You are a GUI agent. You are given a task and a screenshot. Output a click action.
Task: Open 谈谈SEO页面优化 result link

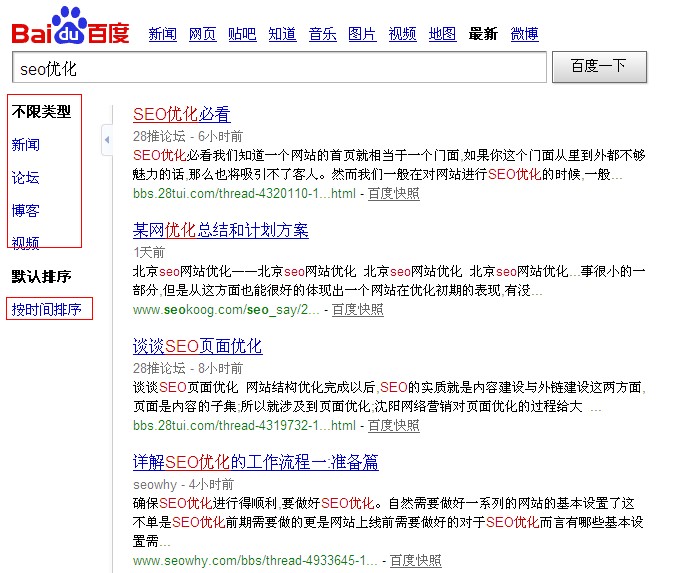coord(197,347)
